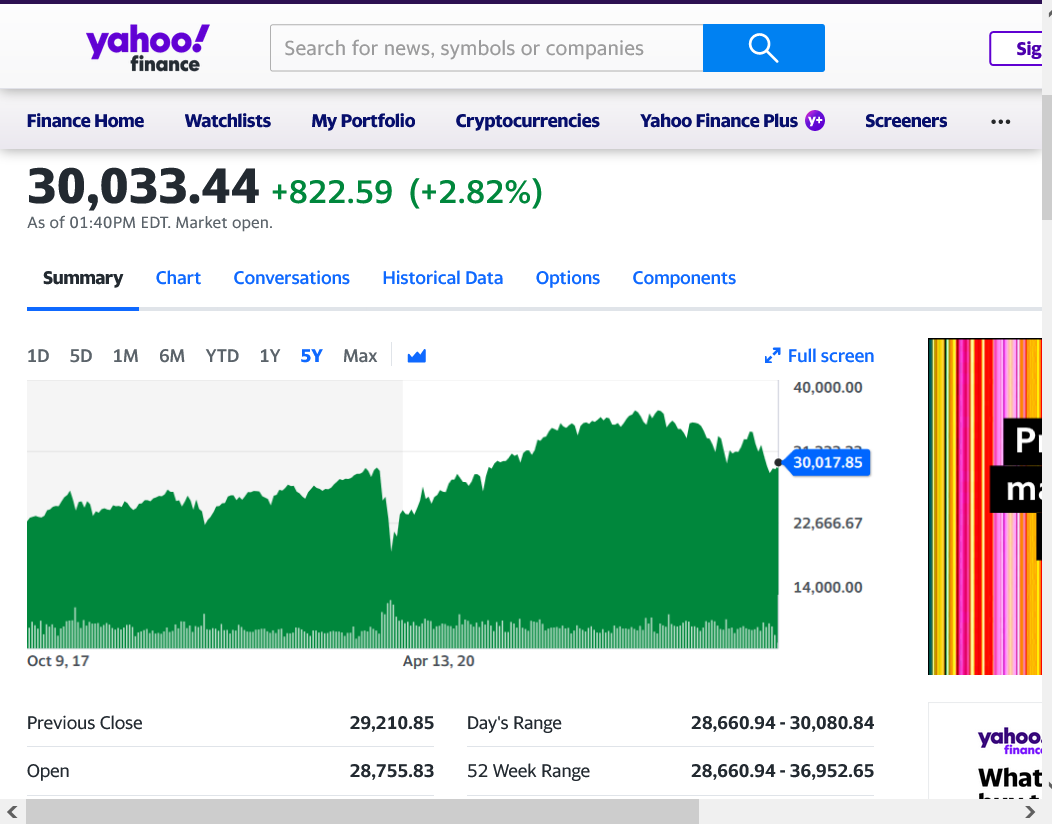Viewport: 1052px width, 833px height.
Task: Choose the 6M chart range
Action: click(172, 356)
